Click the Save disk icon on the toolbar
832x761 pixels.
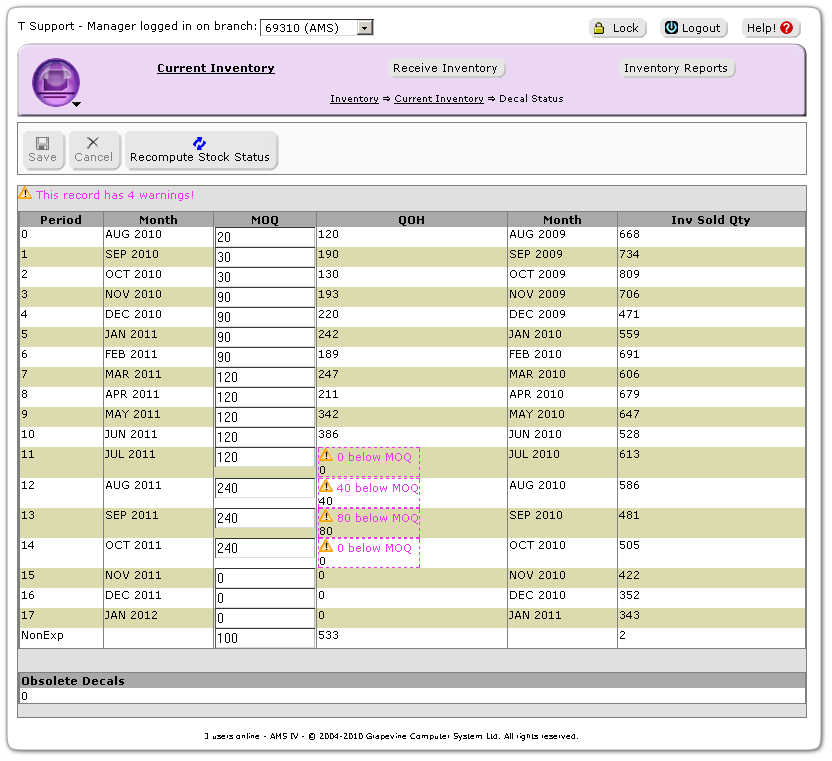pos(42,143)
